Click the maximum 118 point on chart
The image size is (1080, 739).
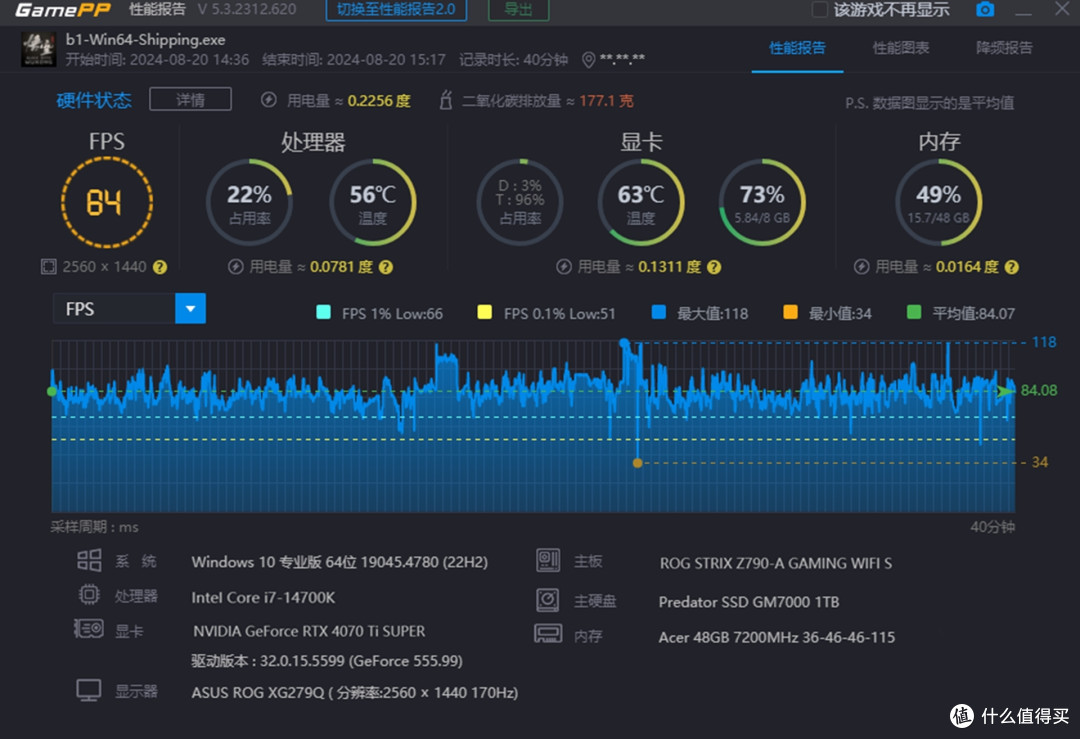coord(624,342)
